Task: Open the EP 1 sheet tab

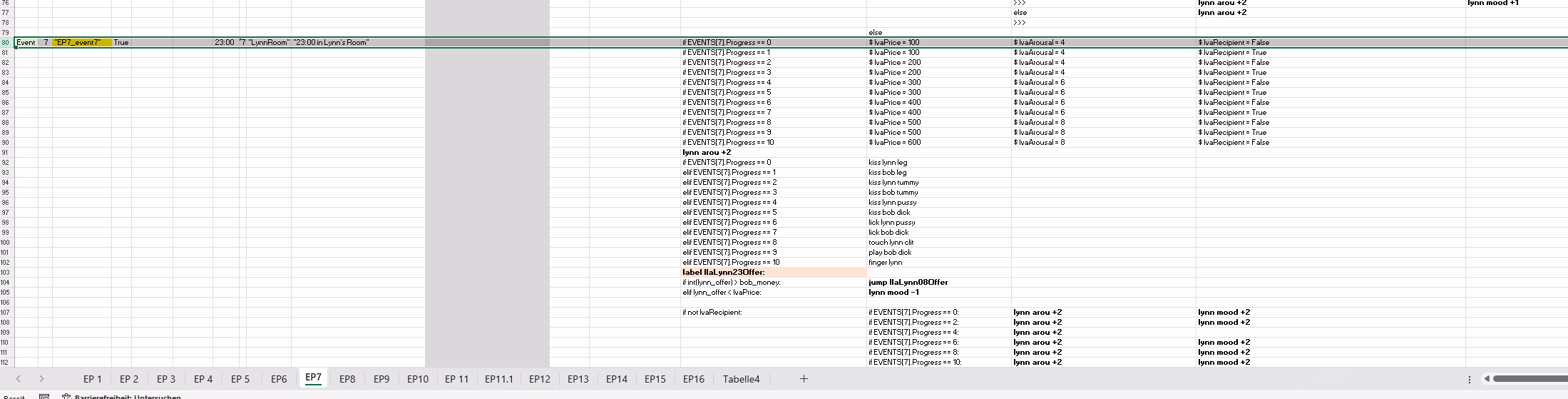Action: coord(93,379)
